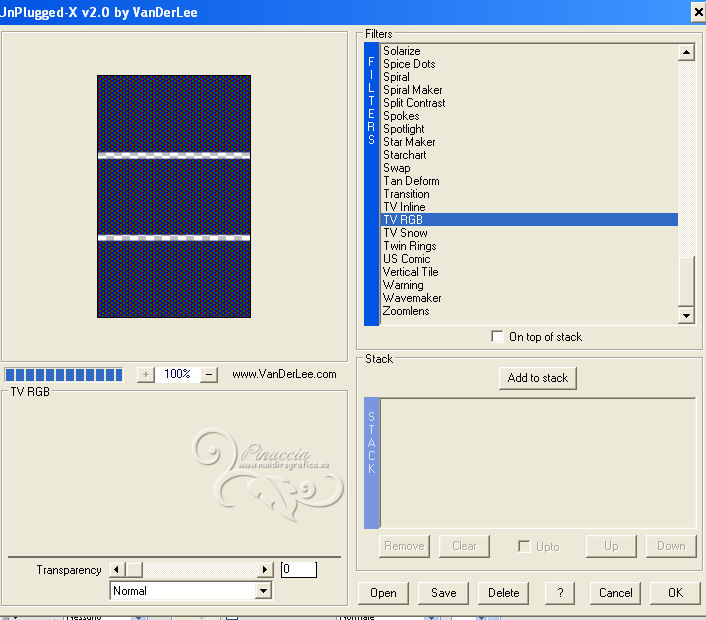
Task: Click the Clear stack button
Action: [464, 546]
